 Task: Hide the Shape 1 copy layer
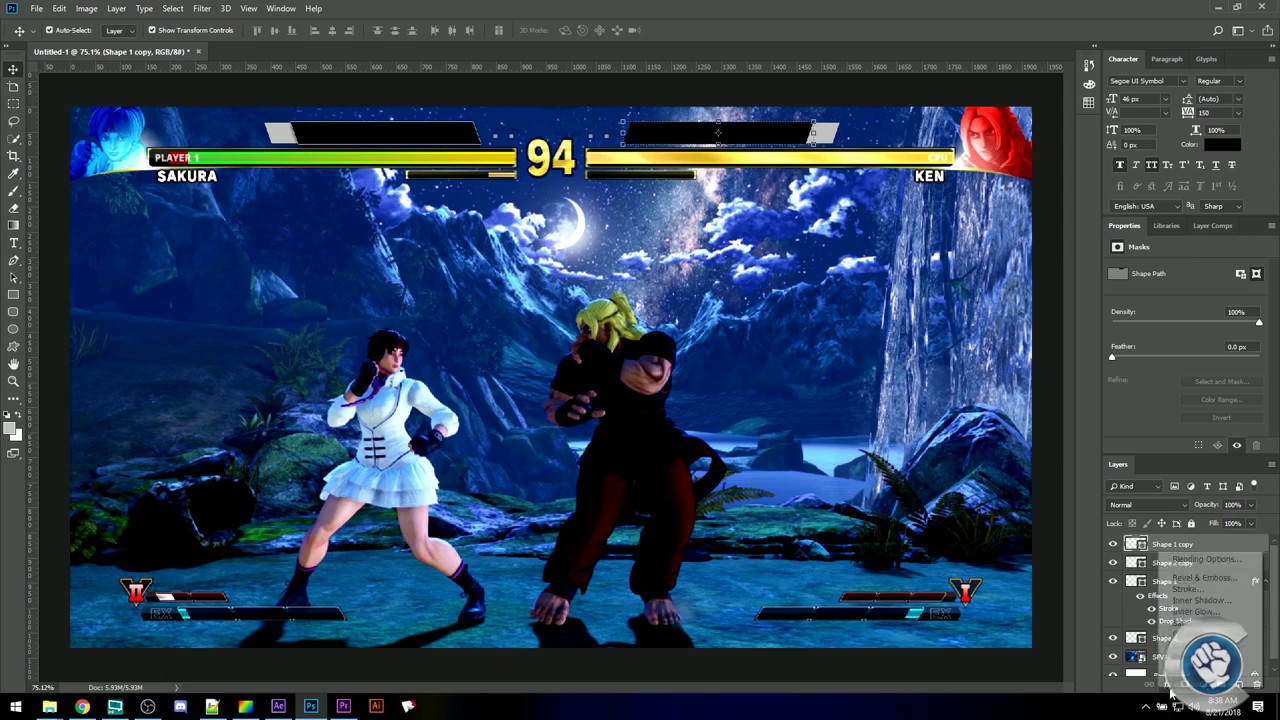point(1113,544)
